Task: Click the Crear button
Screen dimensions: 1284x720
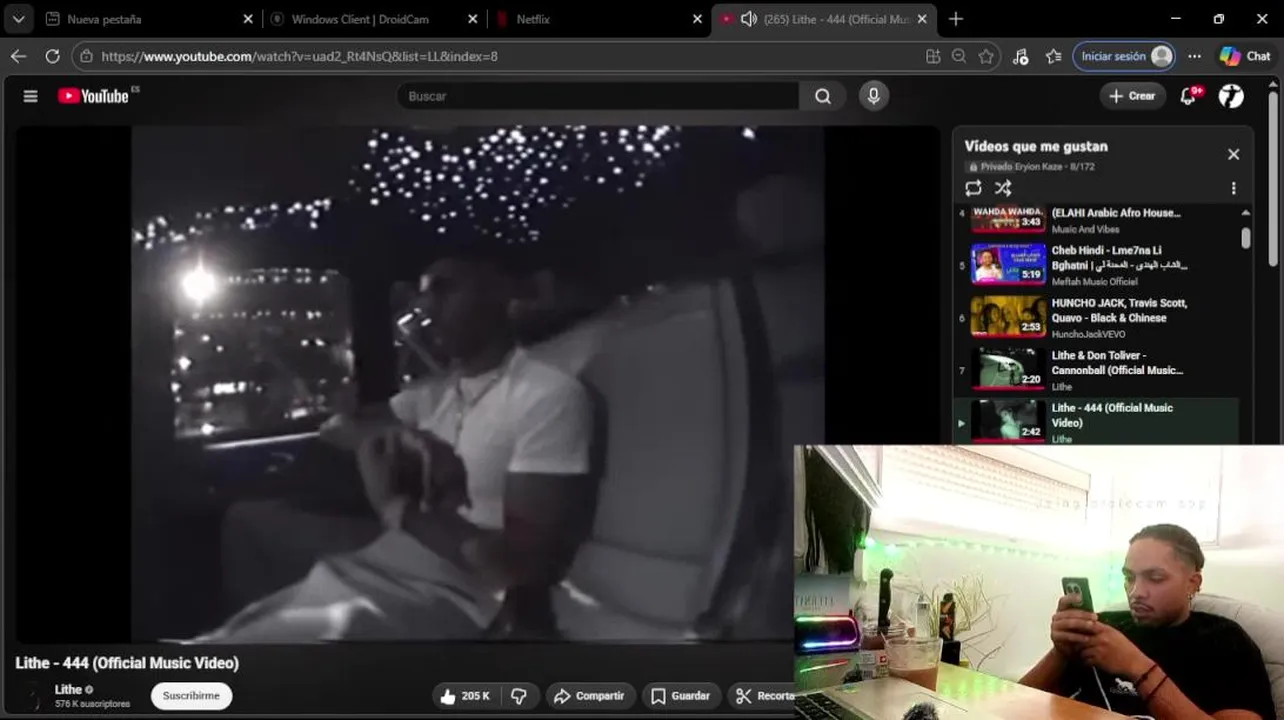Action: point(1132,96)
